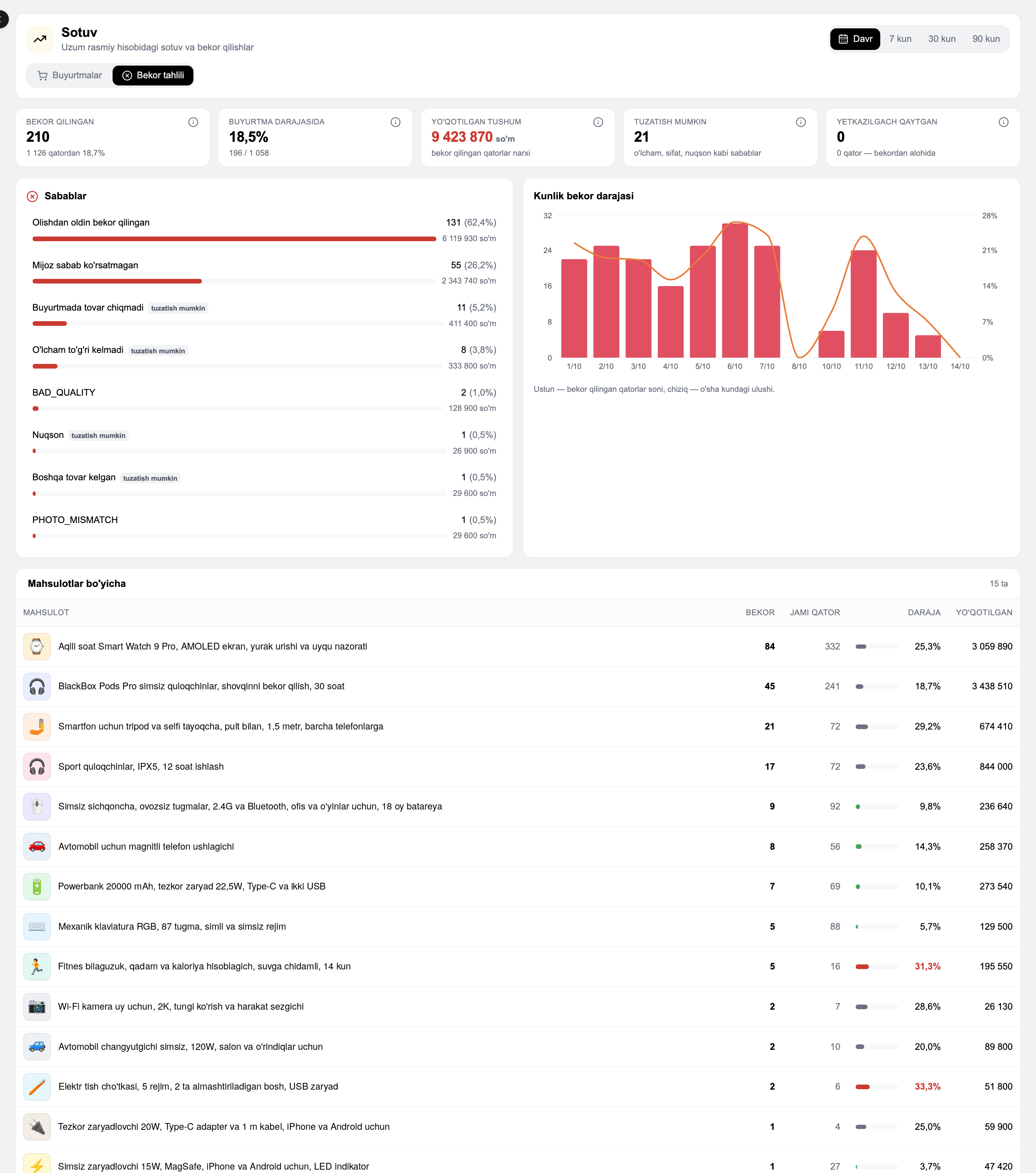The image size is (1036, 1173).
Task: Click the JAMI QATOR column header
Action: tap(814, 612)
